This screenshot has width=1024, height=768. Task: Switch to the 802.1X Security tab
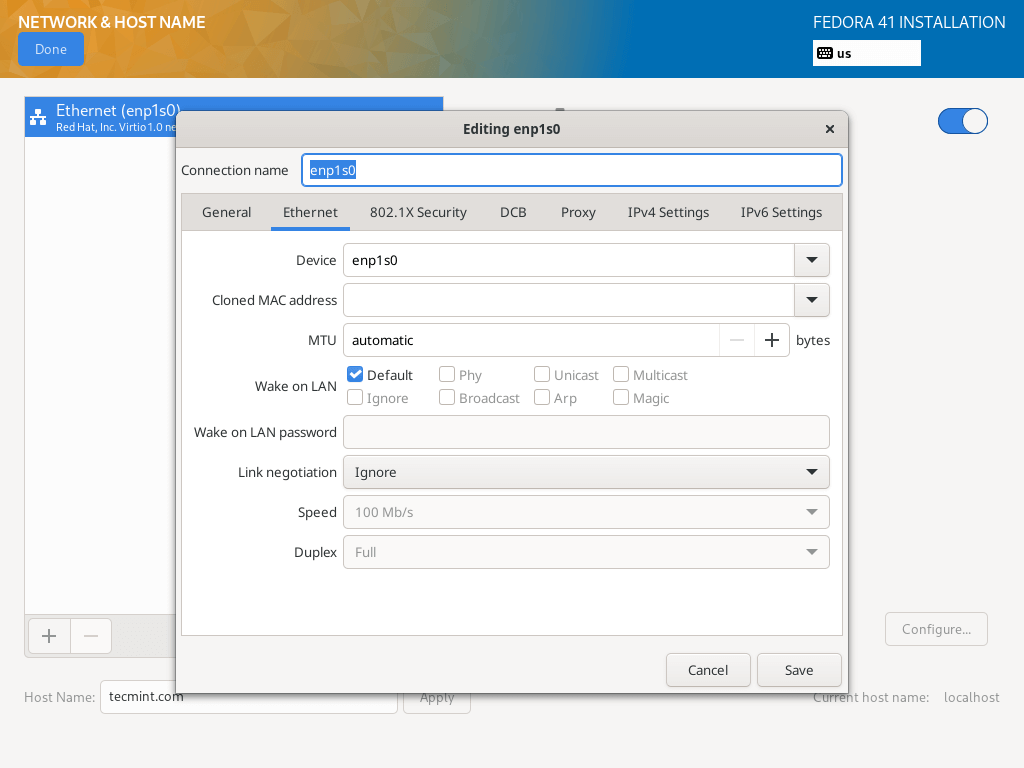[x=418, y=212]
